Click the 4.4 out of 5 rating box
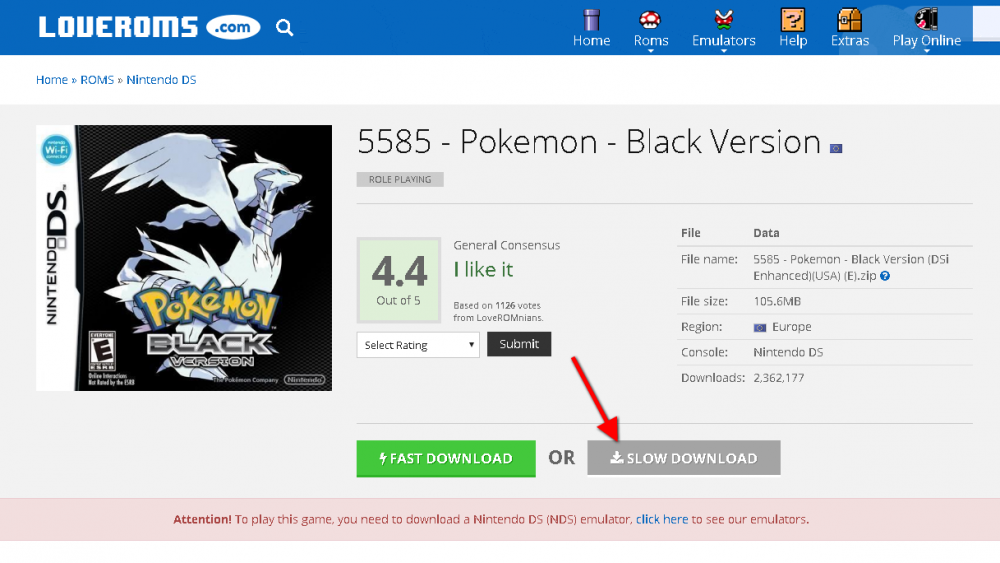This screenshot has width=1000, height=563. (x=399, y=280)
